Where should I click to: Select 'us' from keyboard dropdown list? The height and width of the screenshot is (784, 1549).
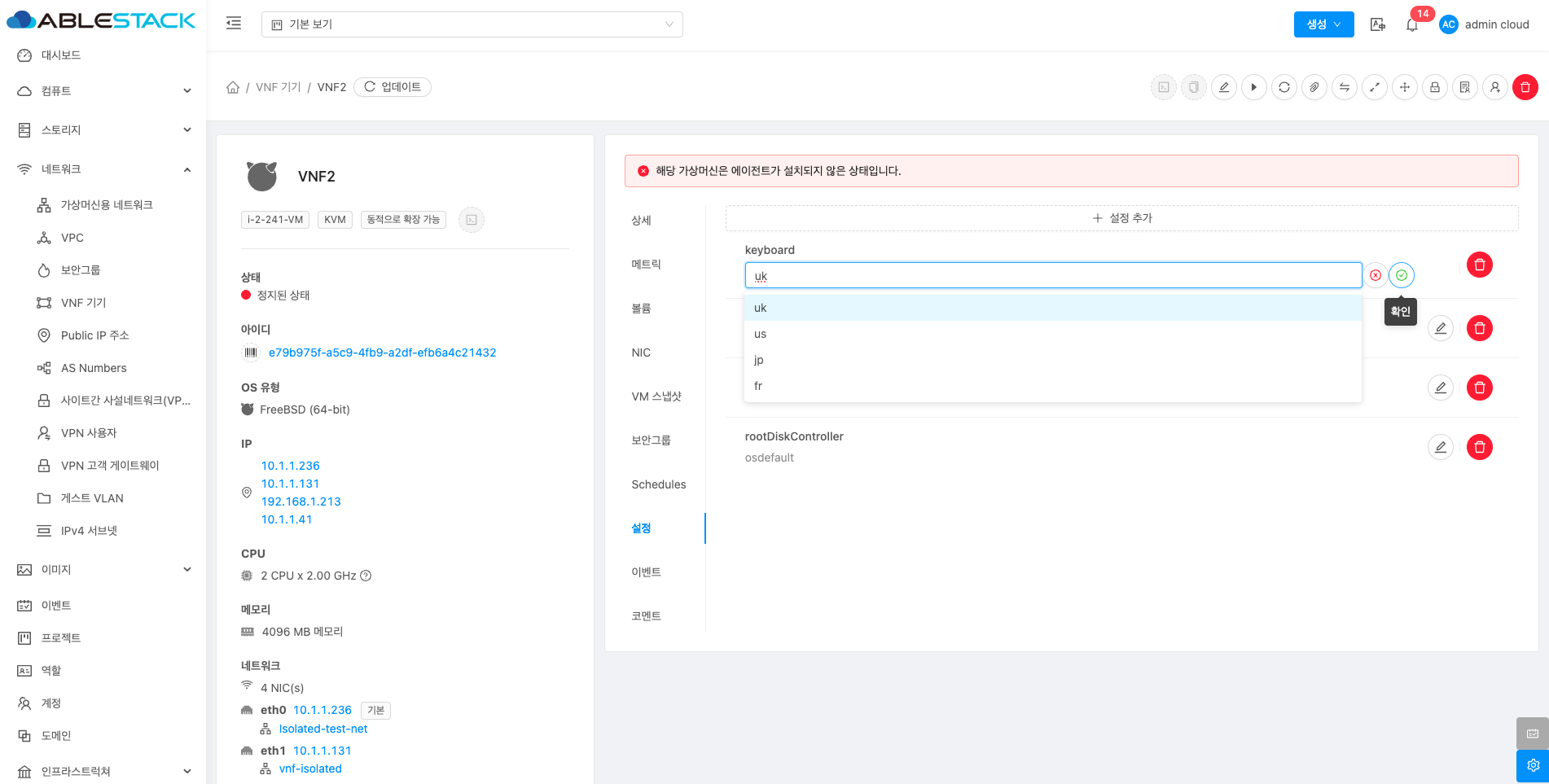pos(760,334)
